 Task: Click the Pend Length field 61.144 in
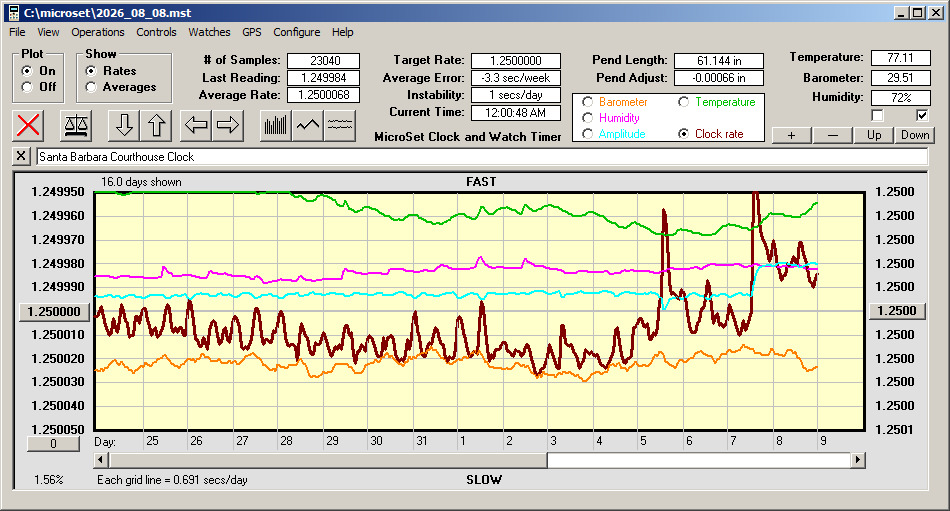[719, 61]
